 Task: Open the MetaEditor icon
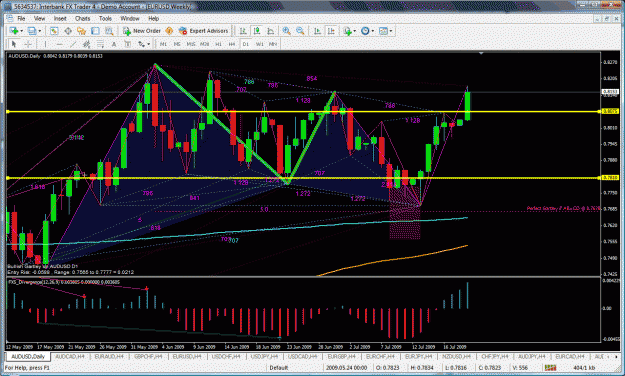[169, 31]
